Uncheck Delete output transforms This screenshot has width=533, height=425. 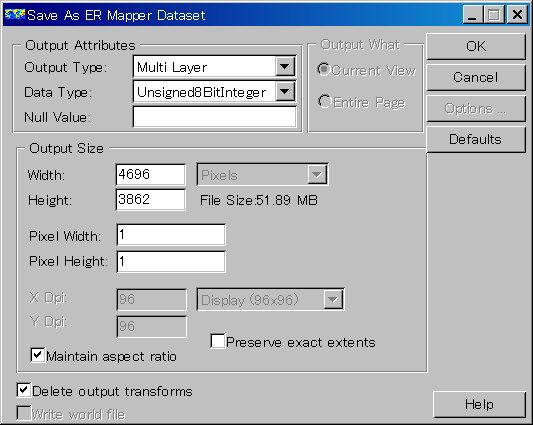[x=23, y=390]
